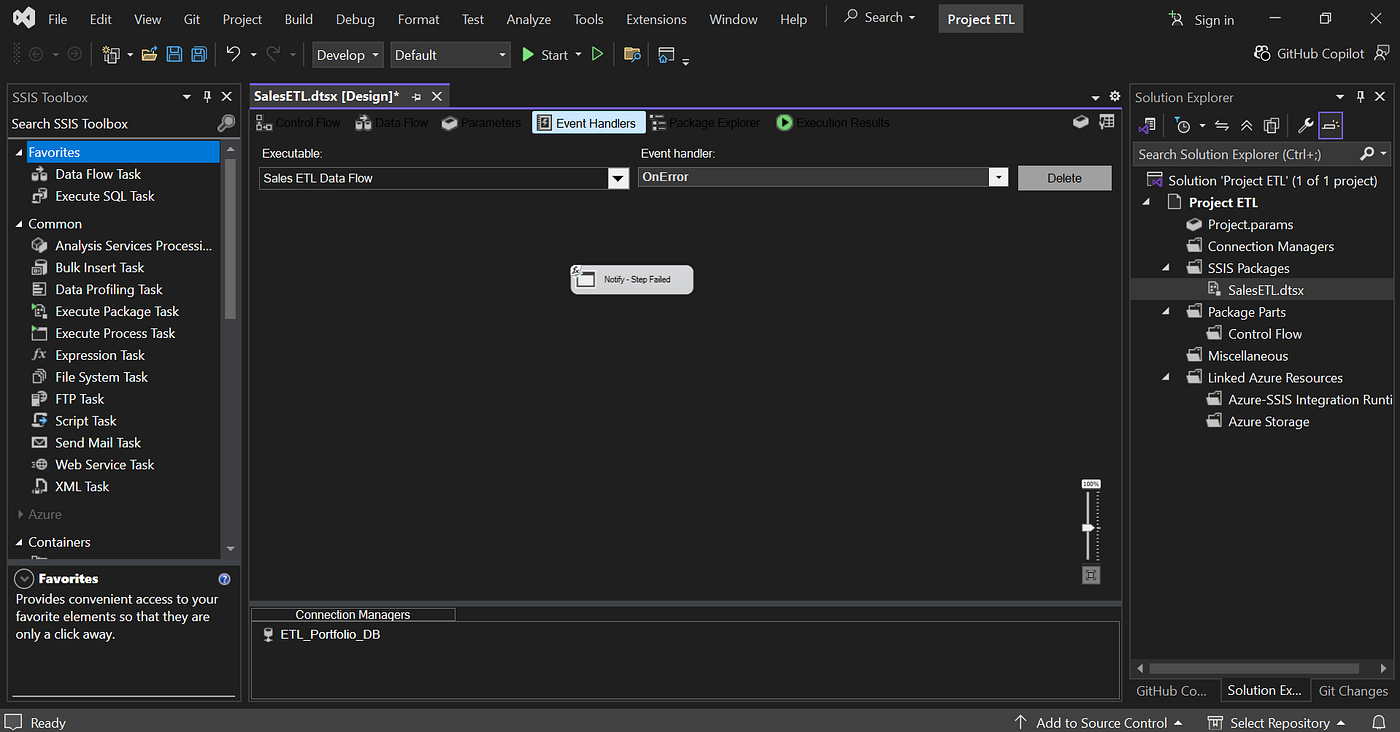1400x732 pixels.
Task: Switch to the Parameters tab
Action: coord(481,123)
